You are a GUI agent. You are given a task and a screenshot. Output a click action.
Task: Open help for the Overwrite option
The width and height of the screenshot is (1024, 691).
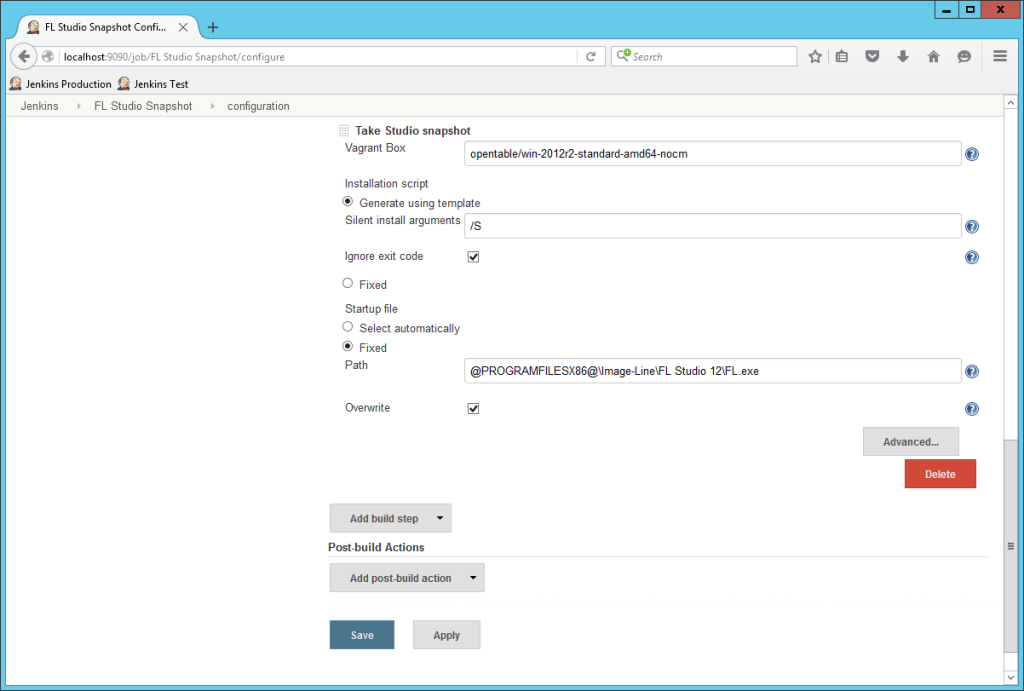point(971,408)
